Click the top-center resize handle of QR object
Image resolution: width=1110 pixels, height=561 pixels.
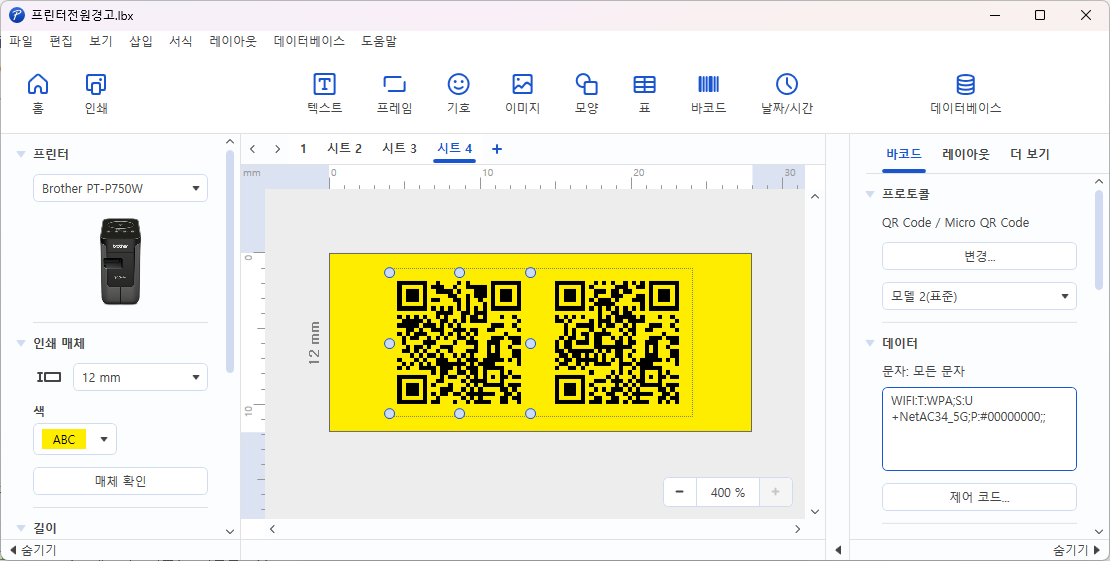(x=459, y=273)
